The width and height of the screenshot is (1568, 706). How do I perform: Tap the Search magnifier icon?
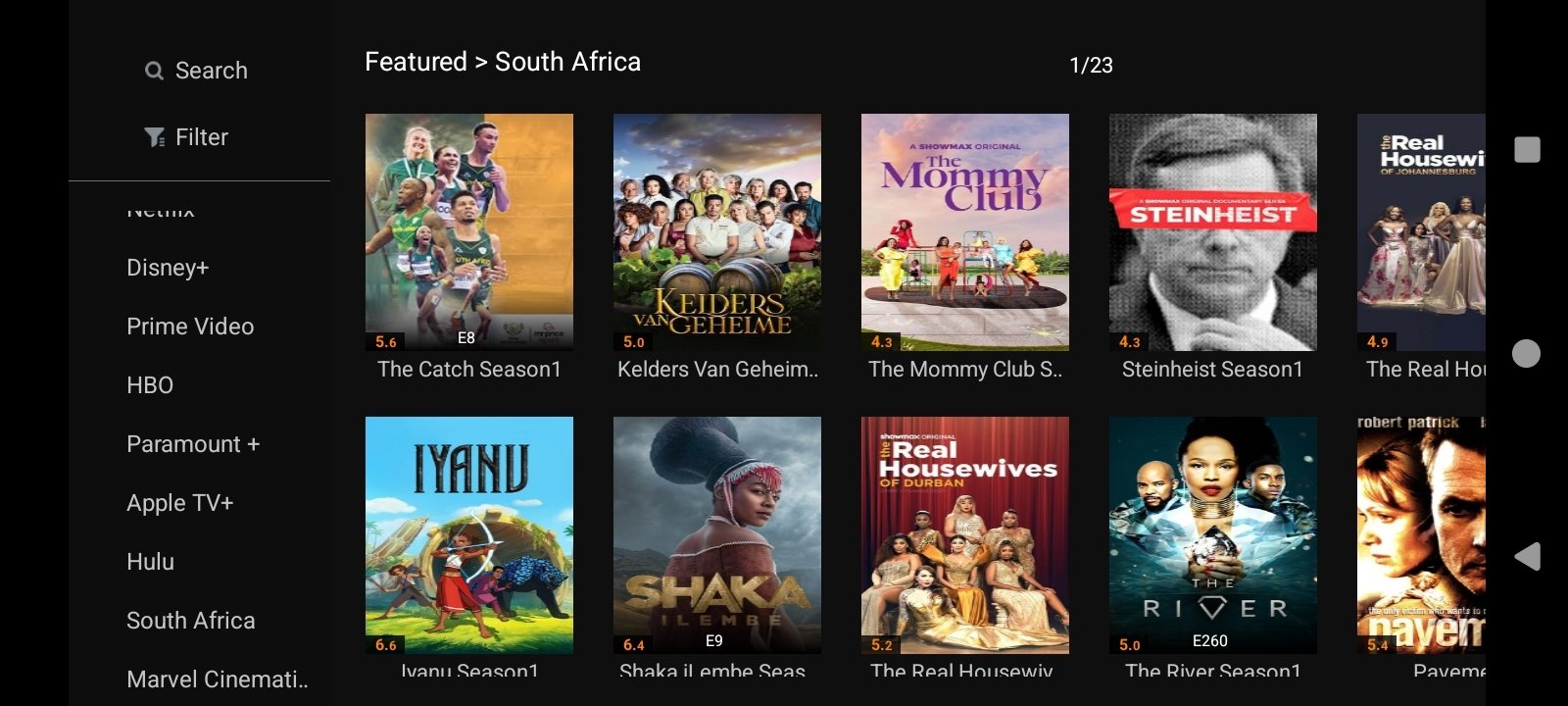pos(154,71)
